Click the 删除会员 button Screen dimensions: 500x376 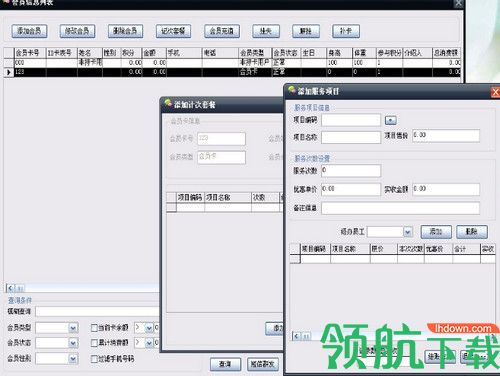click(125, 31)
